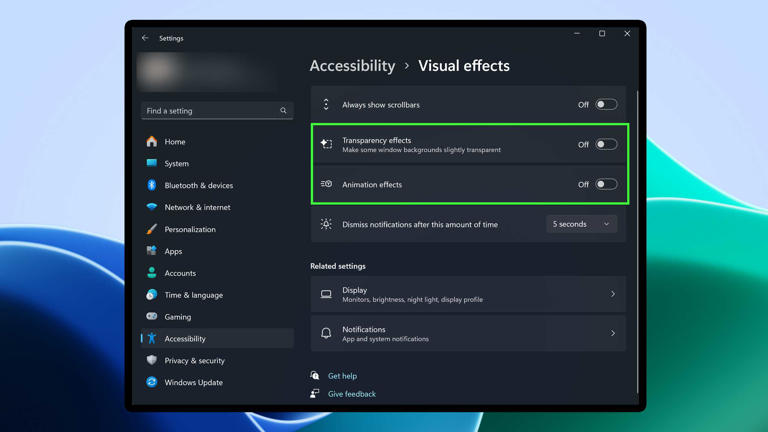Click the Transparency effects sparkle icon
This screenshot has height=432, width=768.
click(326, 144)
